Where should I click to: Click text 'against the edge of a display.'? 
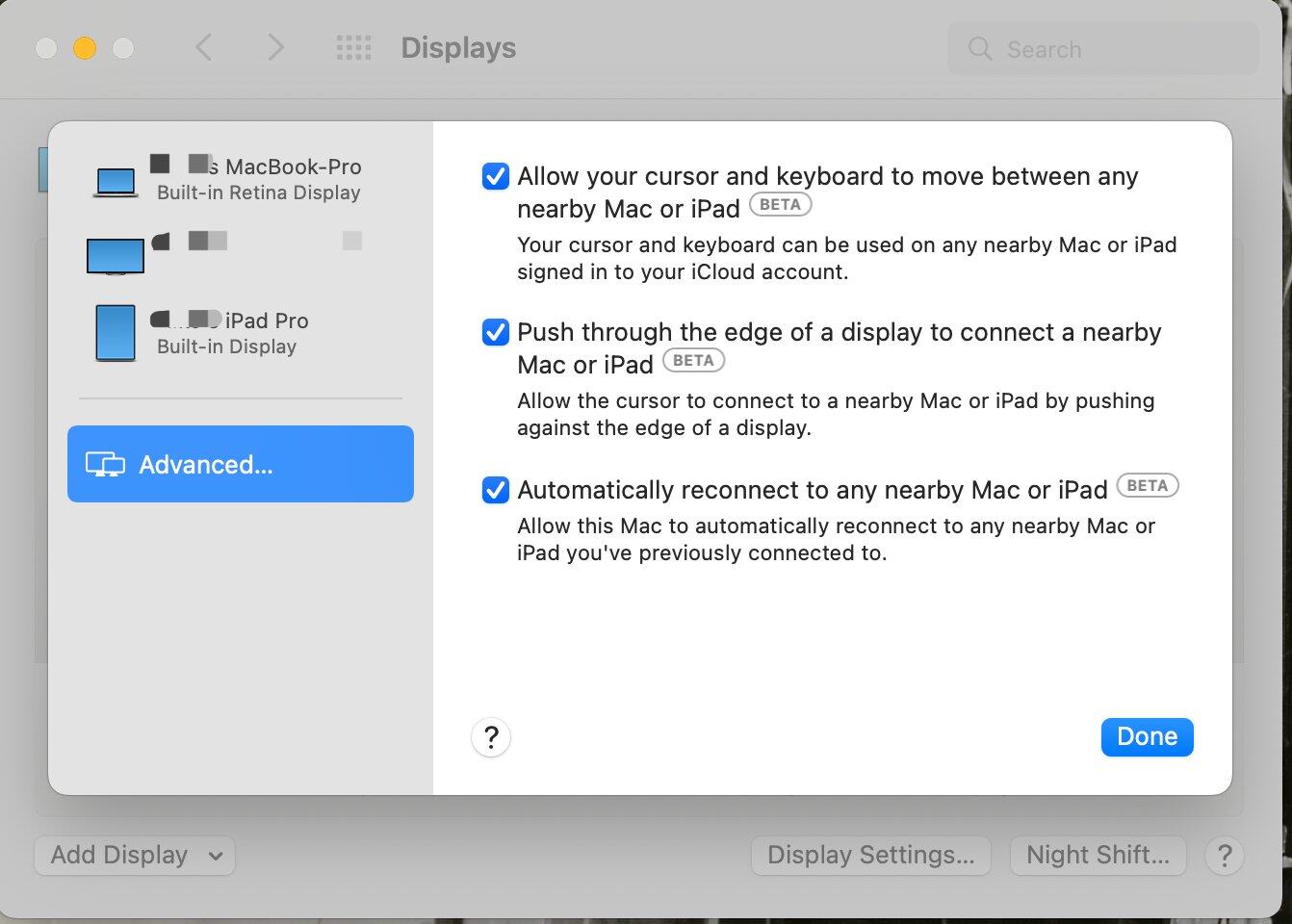tap(664, 428)
